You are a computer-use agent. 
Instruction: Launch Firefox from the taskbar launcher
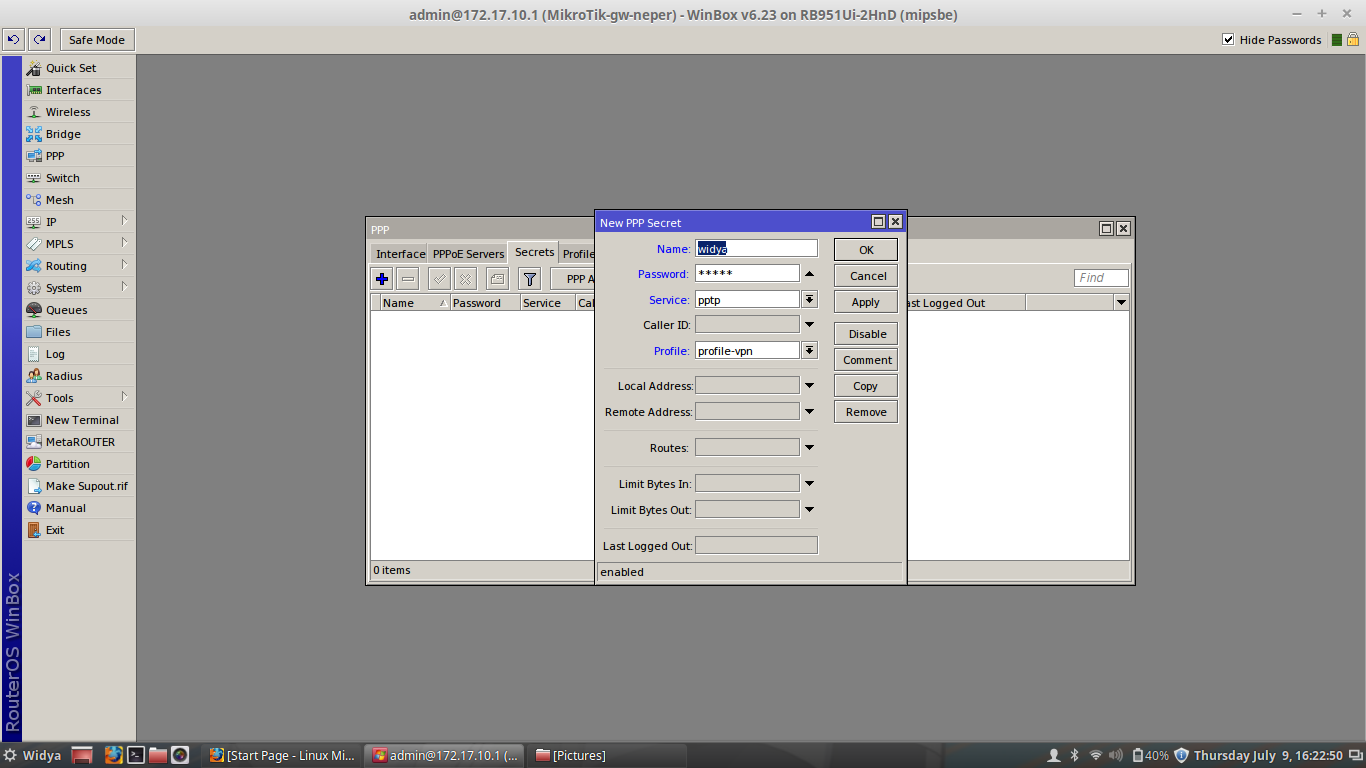(x=113, y=755)
